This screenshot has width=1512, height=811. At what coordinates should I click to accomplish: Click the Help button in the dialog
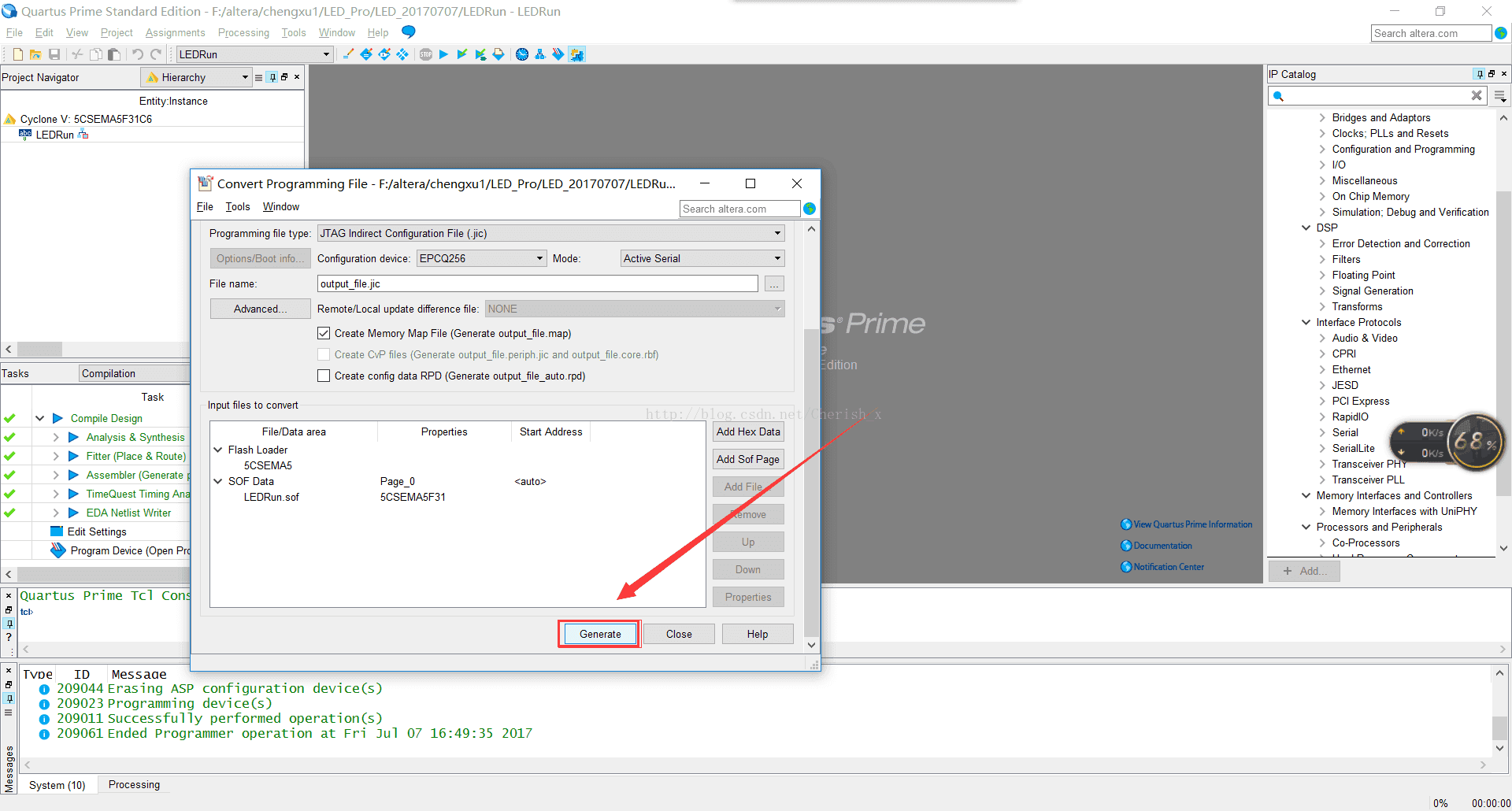pos(758,634)
